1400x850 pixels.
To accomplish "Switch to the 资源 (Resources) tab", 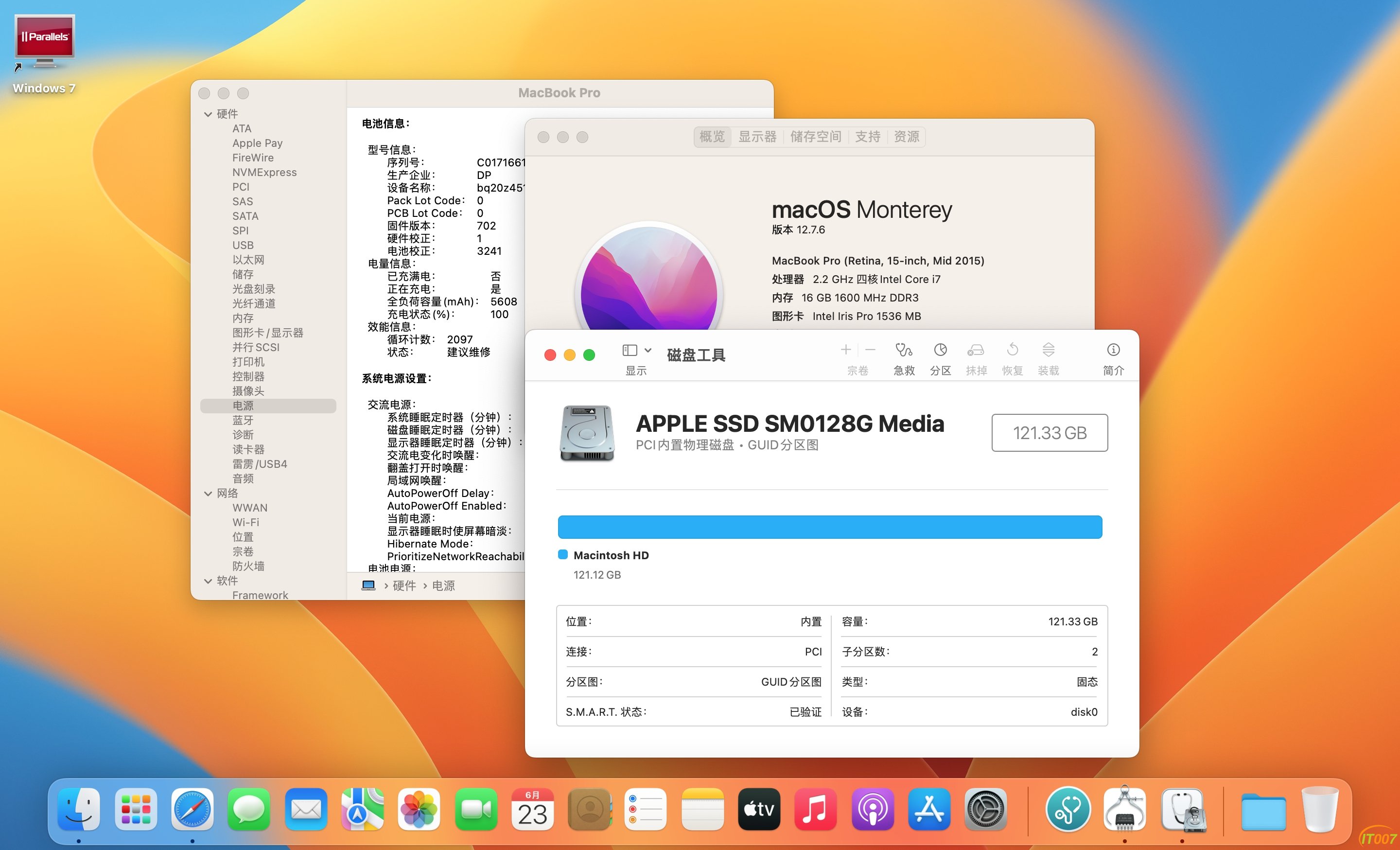I will click(x=906, y=137).
